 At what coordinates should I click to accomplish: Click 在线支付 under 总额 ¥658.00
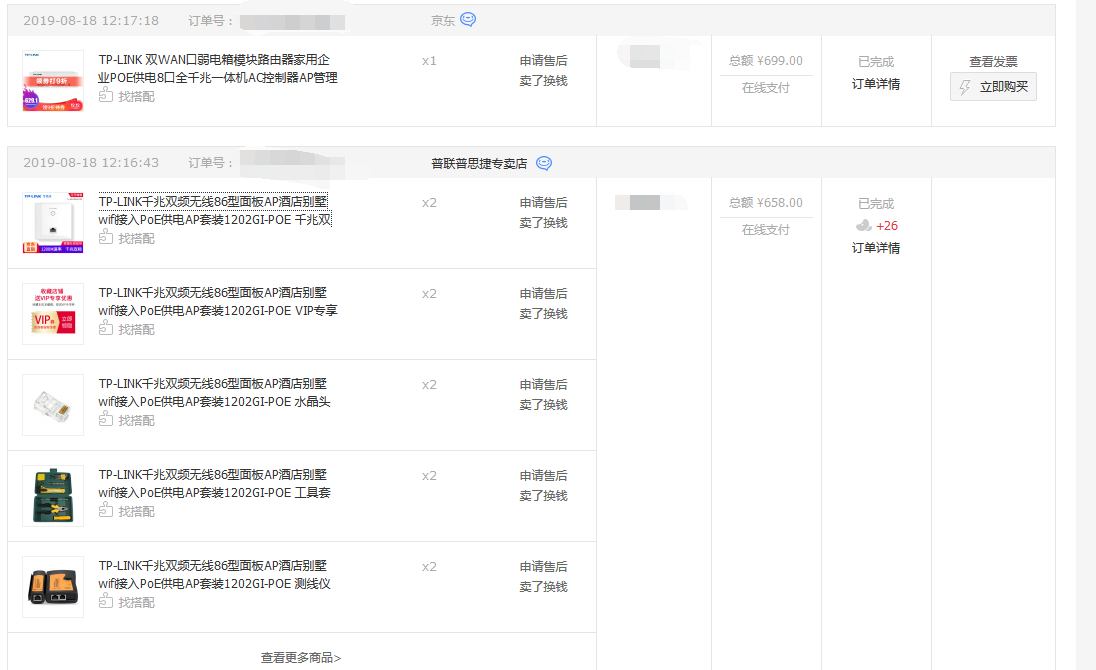(765, 229)
